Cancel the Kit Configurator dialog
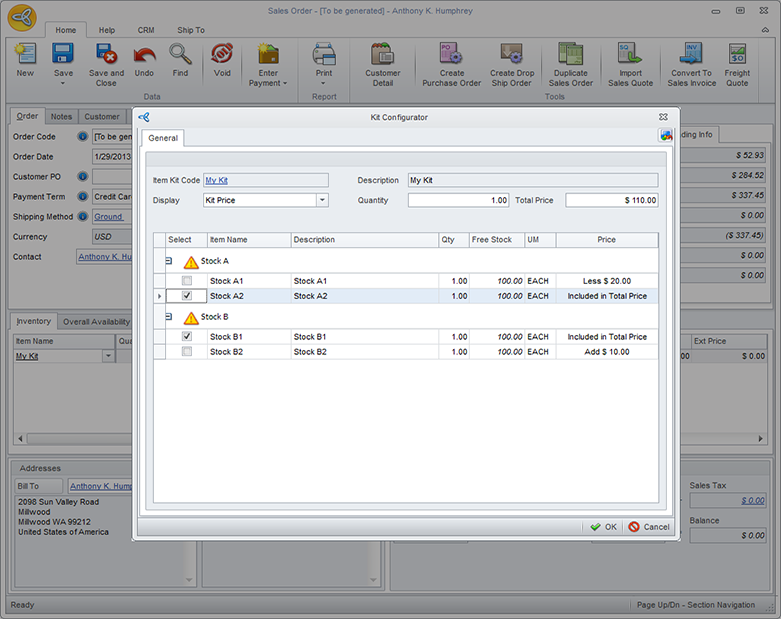Screen dimensions: 781x619 [x=649, y=527]
